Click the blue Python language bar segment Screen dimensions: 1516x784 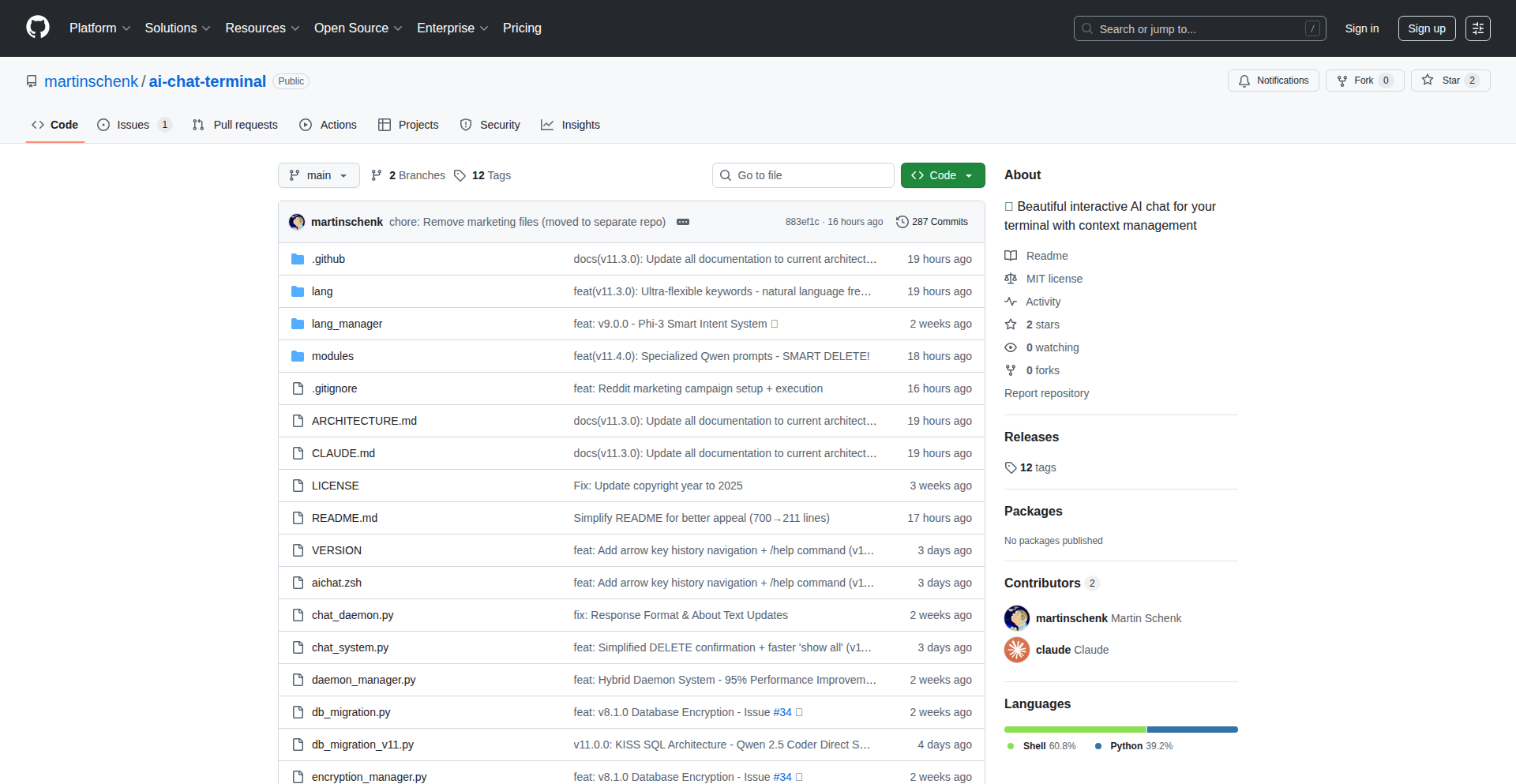1192,730
